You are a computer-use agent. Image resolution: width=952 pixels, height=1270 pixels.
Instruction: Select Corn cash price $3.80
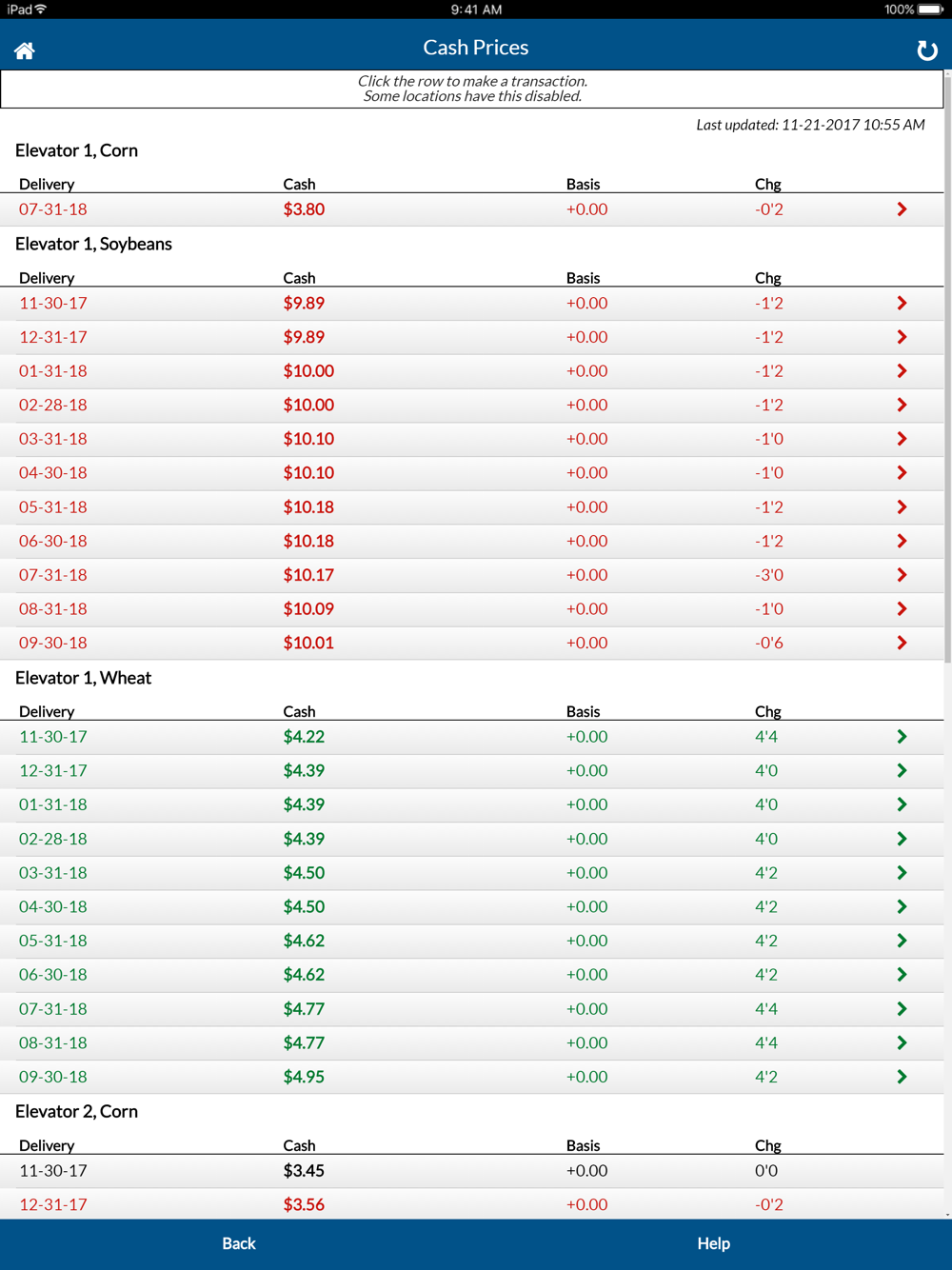[x=304, y=209]
